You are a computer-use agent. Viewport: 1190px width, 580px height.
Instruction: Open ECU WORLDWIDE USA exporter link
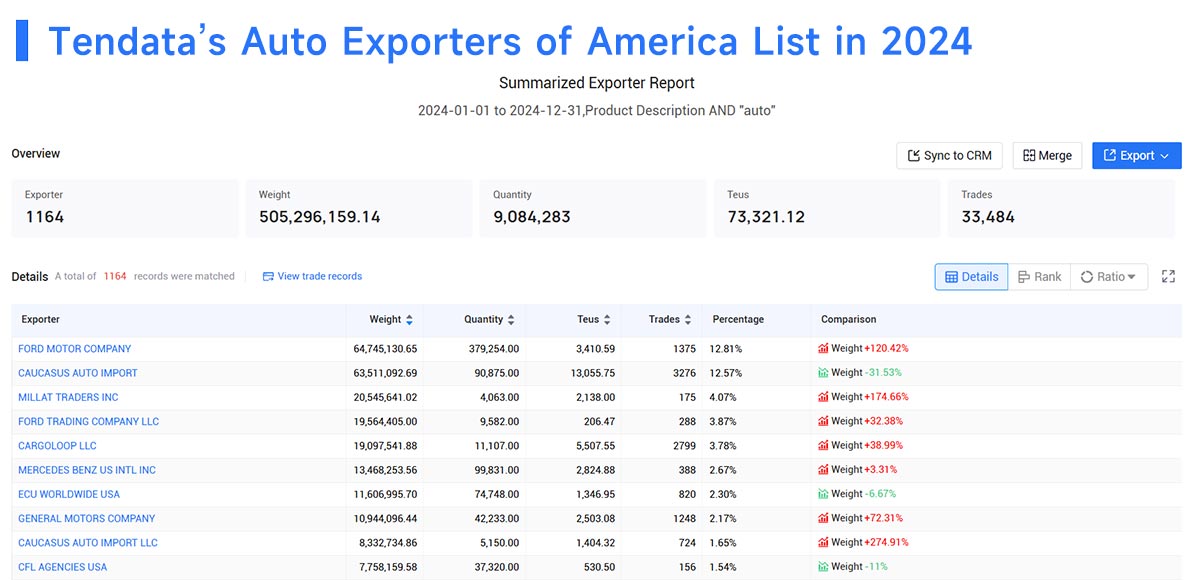coord(69,494)
